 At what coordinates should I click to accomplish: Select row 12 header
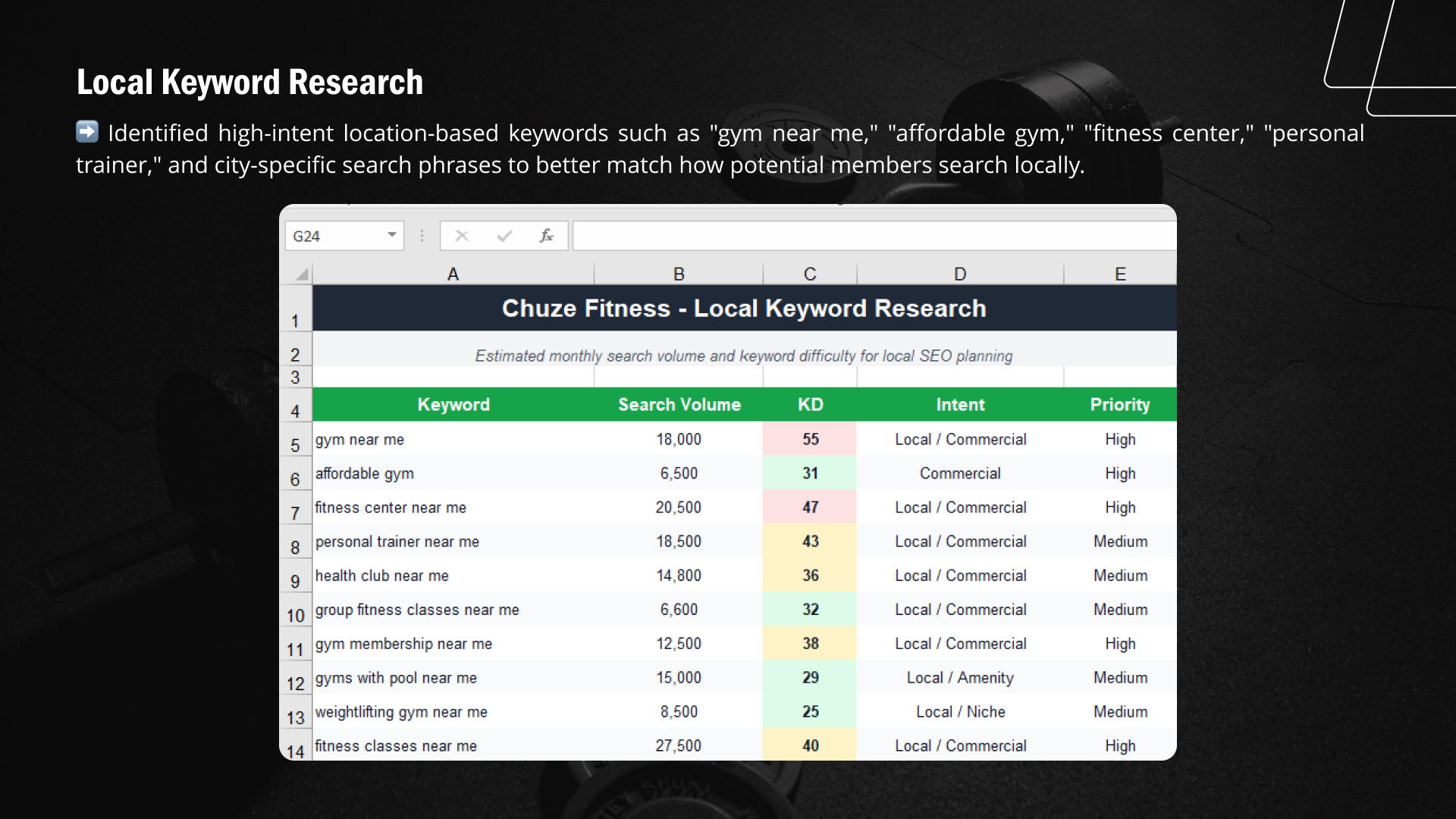[x=296, y=677]
